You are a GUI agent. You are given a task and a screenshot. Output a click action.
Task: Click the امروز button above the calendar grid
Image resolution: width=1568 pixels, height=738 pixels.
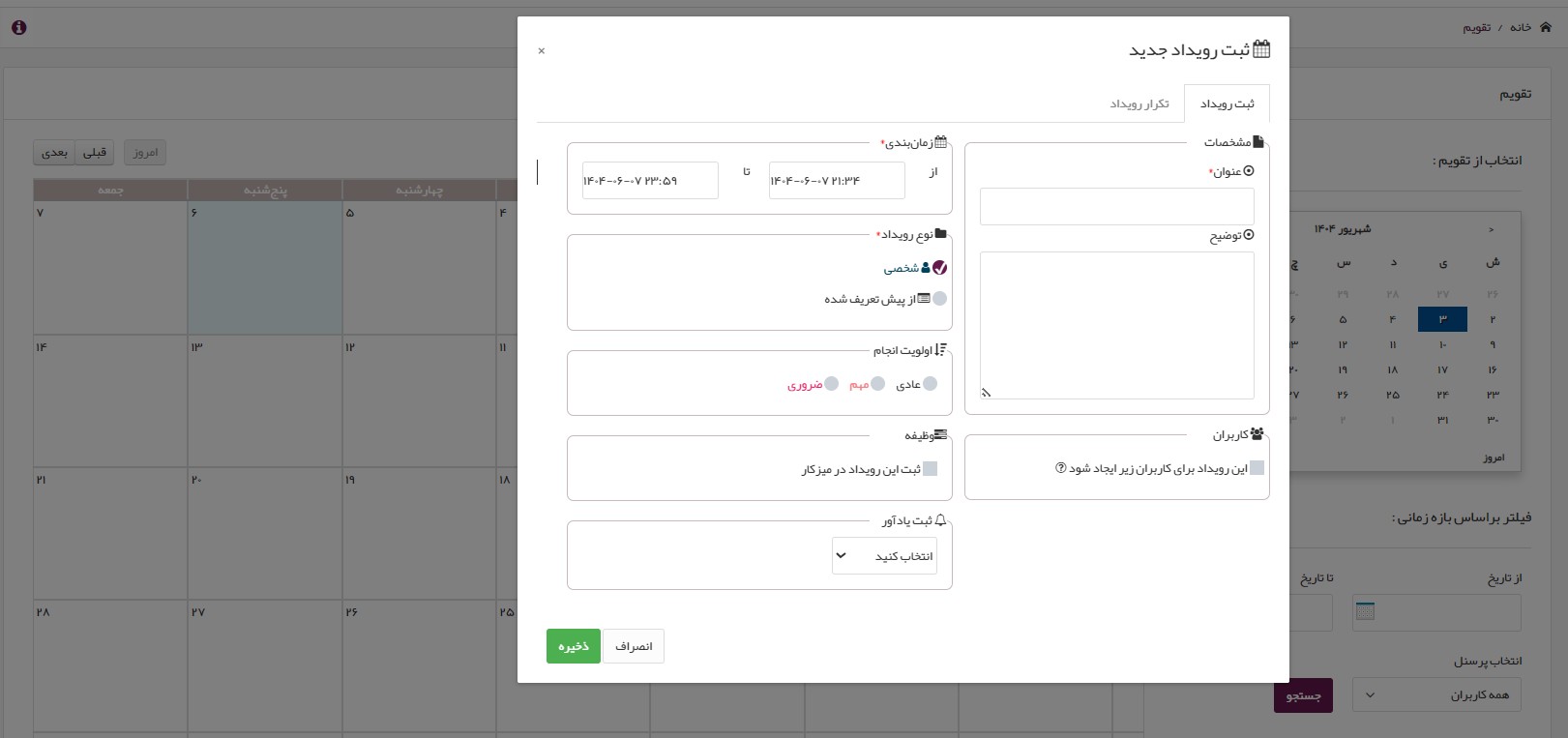[145, 153]
